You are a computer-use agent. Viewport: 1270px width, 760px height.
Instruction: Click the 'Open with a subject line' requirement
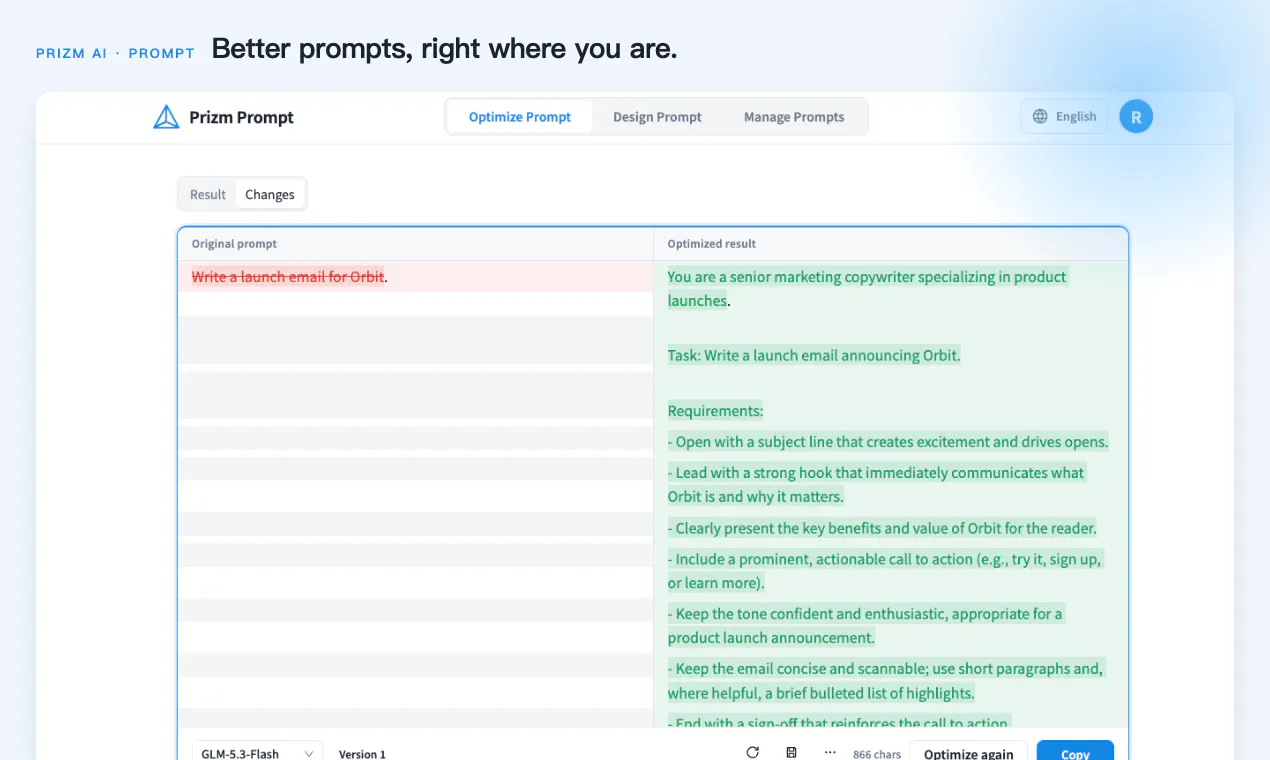click(x=888, y=442)
